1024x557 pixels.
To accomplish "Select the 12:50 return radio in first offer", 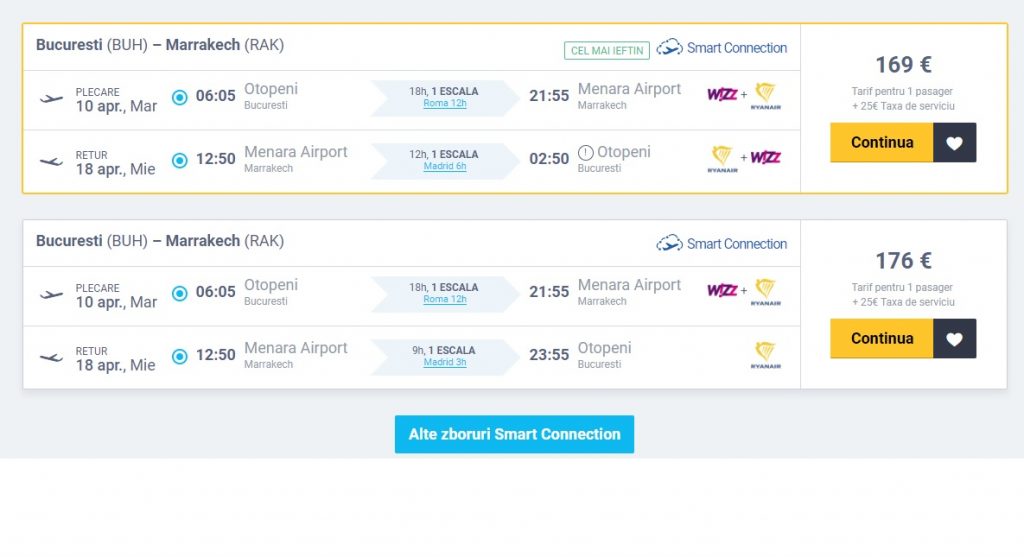I will (180, 160).
